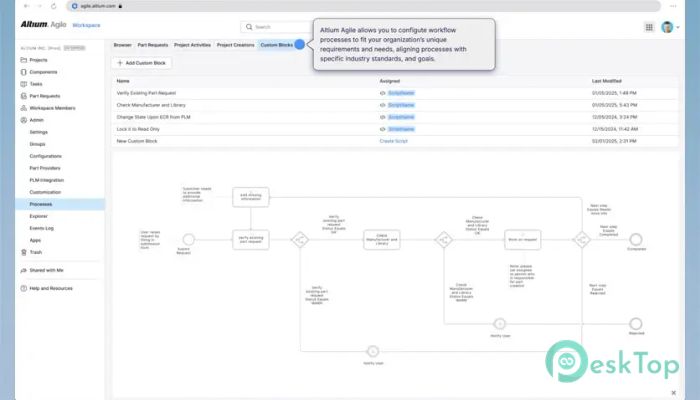Select the Processes item in sidebar

[60, 204]
